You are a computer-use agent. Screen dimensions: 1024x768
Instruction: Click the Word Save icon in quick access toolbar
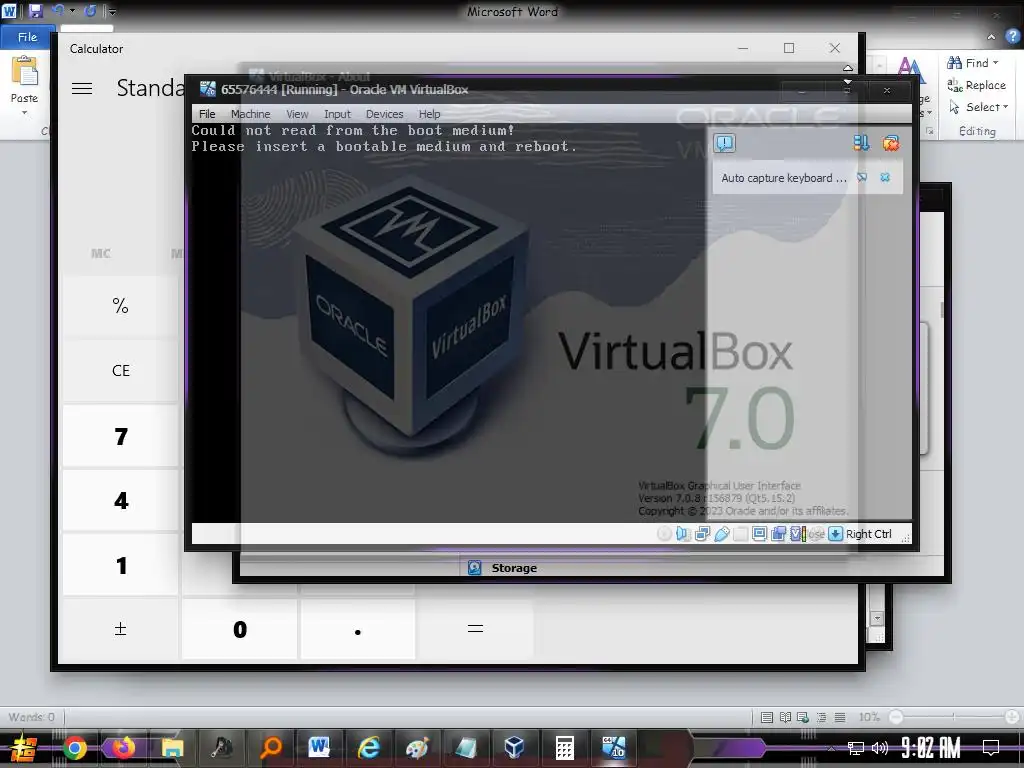click(35, 10)
